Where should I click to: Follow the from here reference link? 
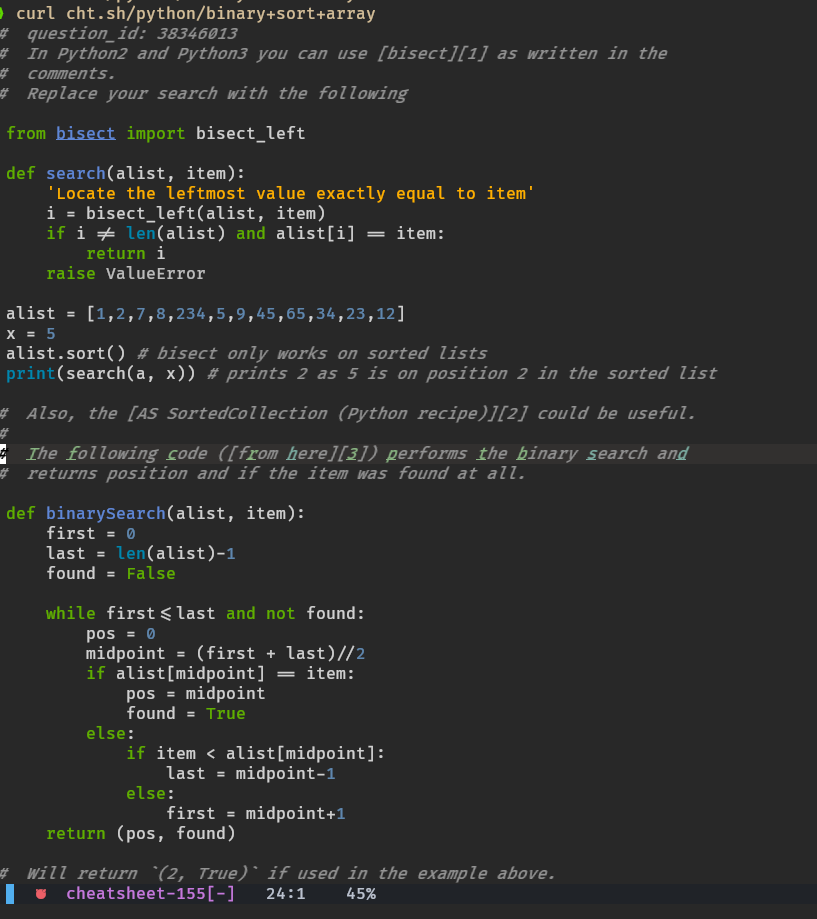tap(280, 453)
